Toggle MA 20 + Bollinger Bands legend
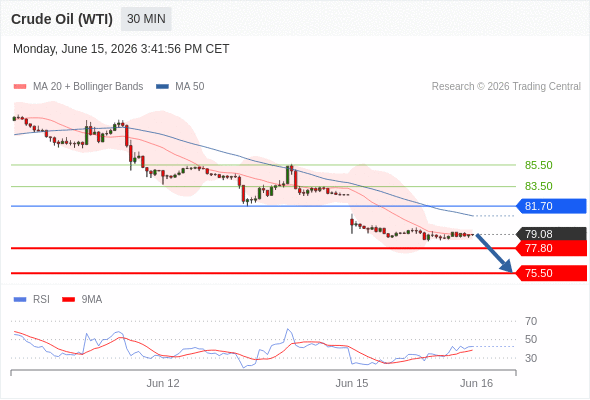Viewport: 590px width, 400px height. (x=78, y=87)
